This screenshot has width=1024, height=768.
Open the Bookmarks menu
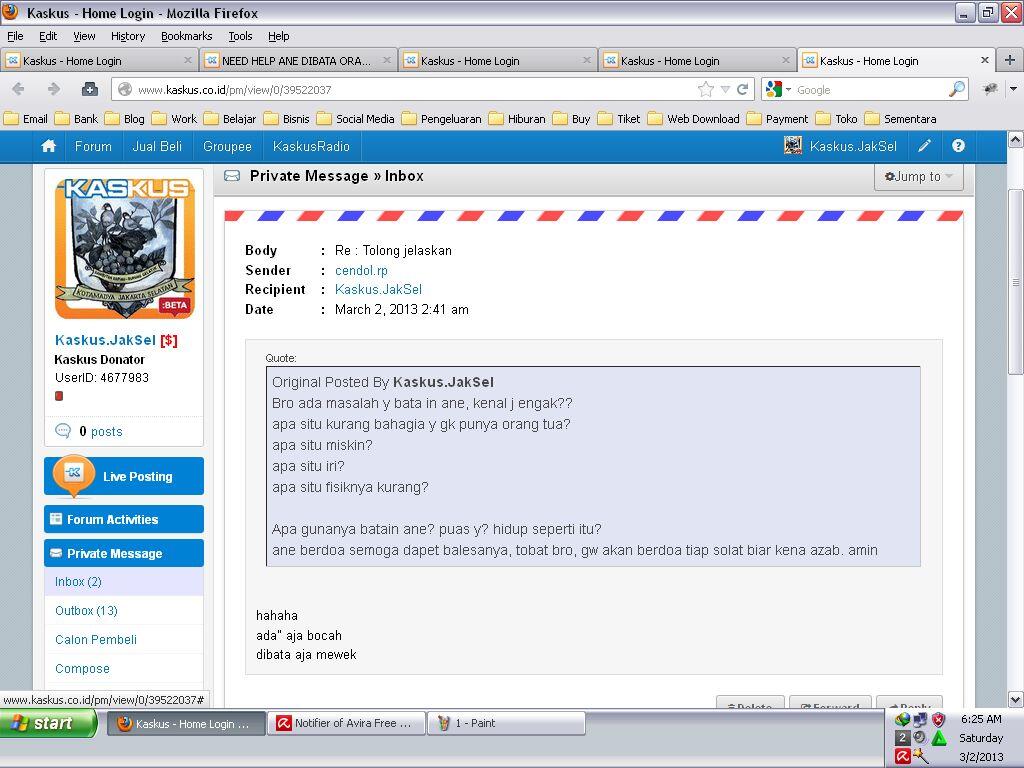coord(186,36)
